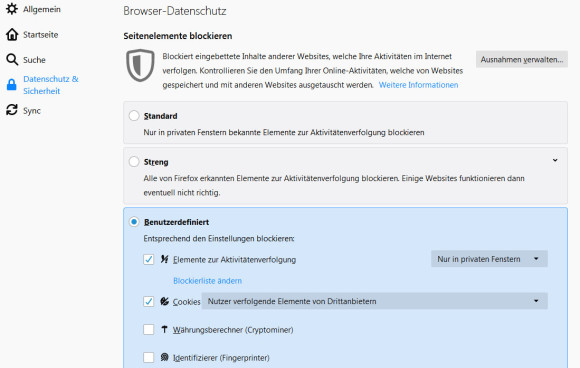The width and height of the screenshot is (580, 368).
Task: Select the Standard radio button
Action: (134, 115)
